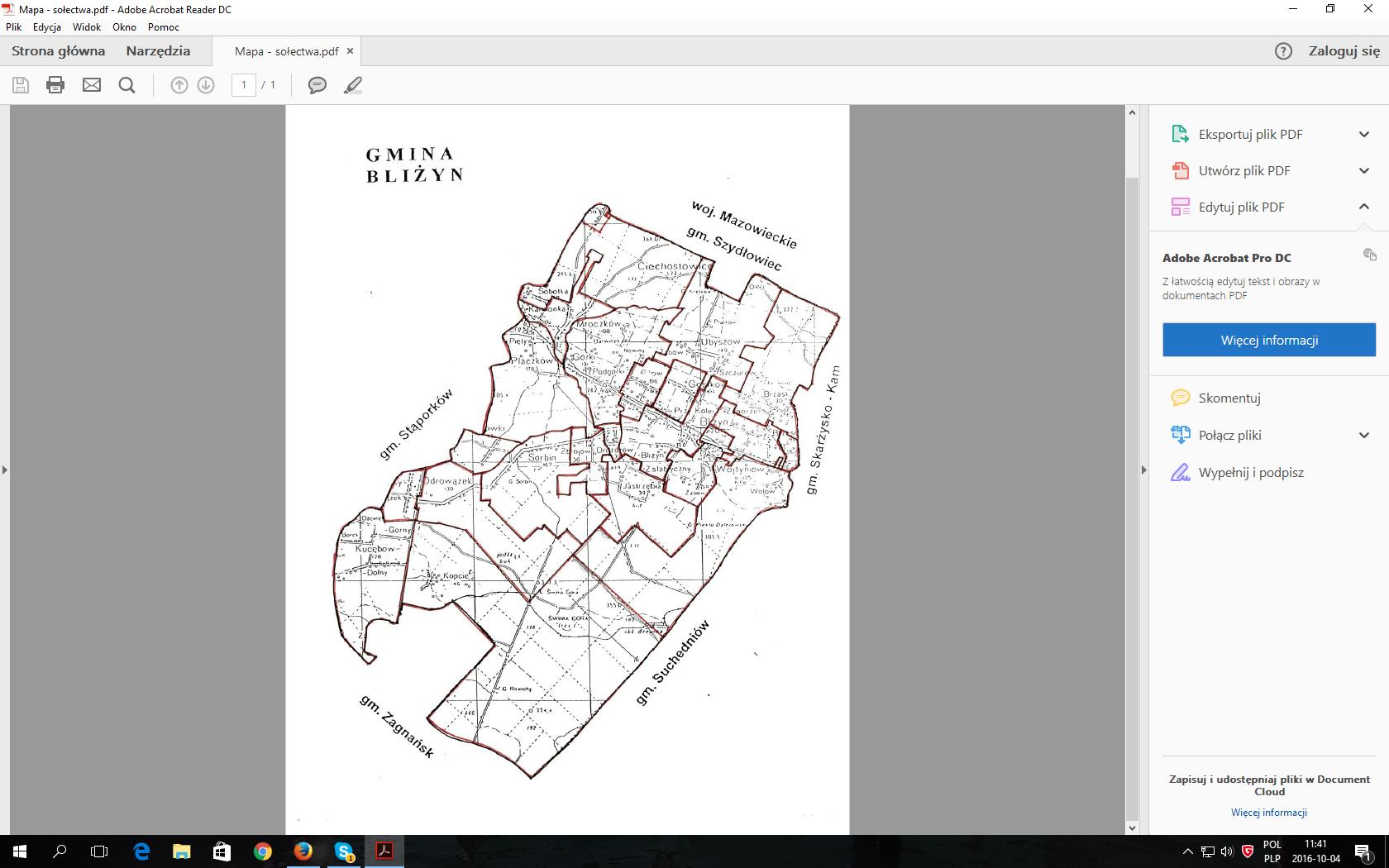Click the page number field

coord(244,85)
